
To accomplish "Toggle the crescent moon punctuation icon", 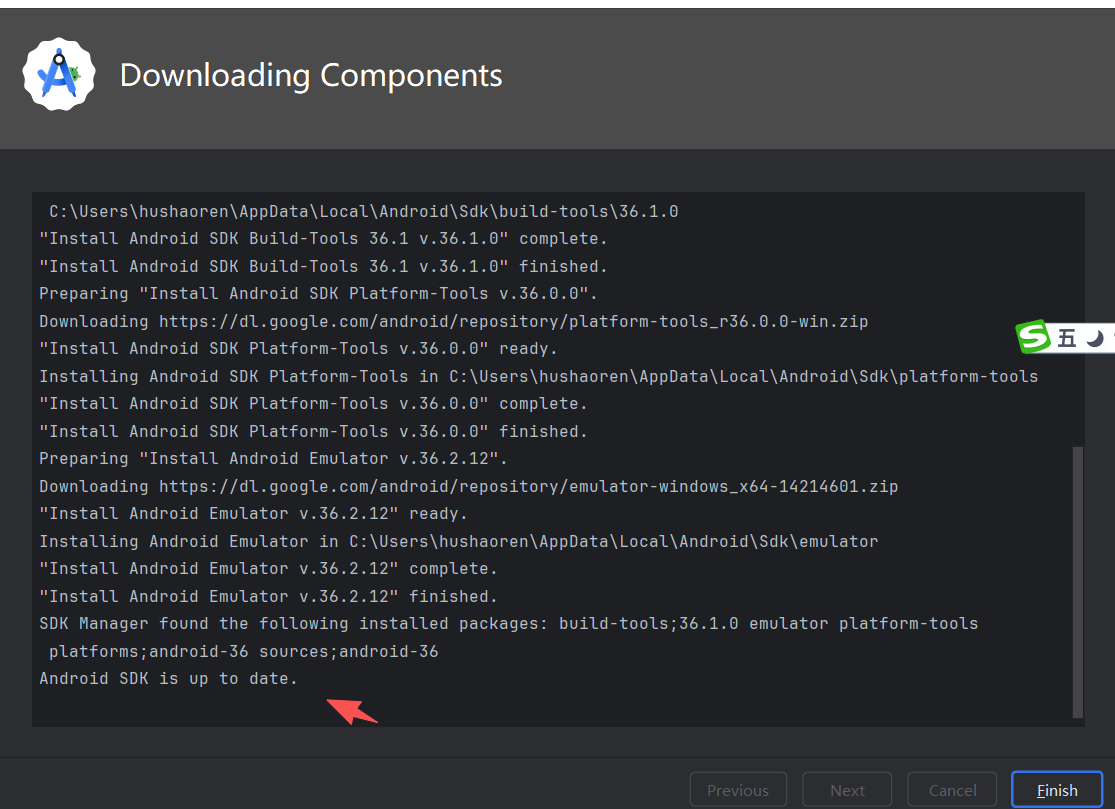I will tap(1095, 339).
